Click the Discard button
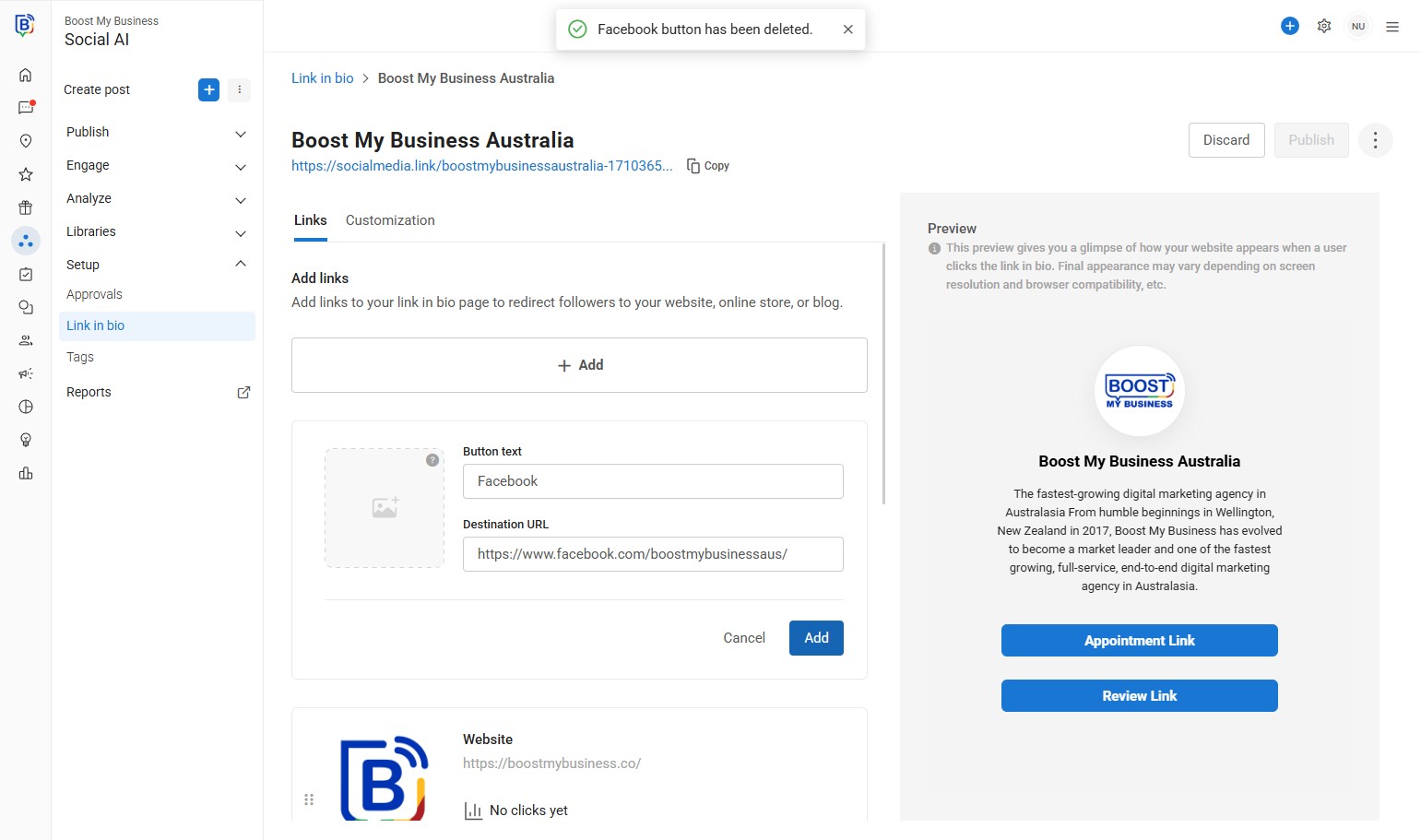 click(1226, 140)
